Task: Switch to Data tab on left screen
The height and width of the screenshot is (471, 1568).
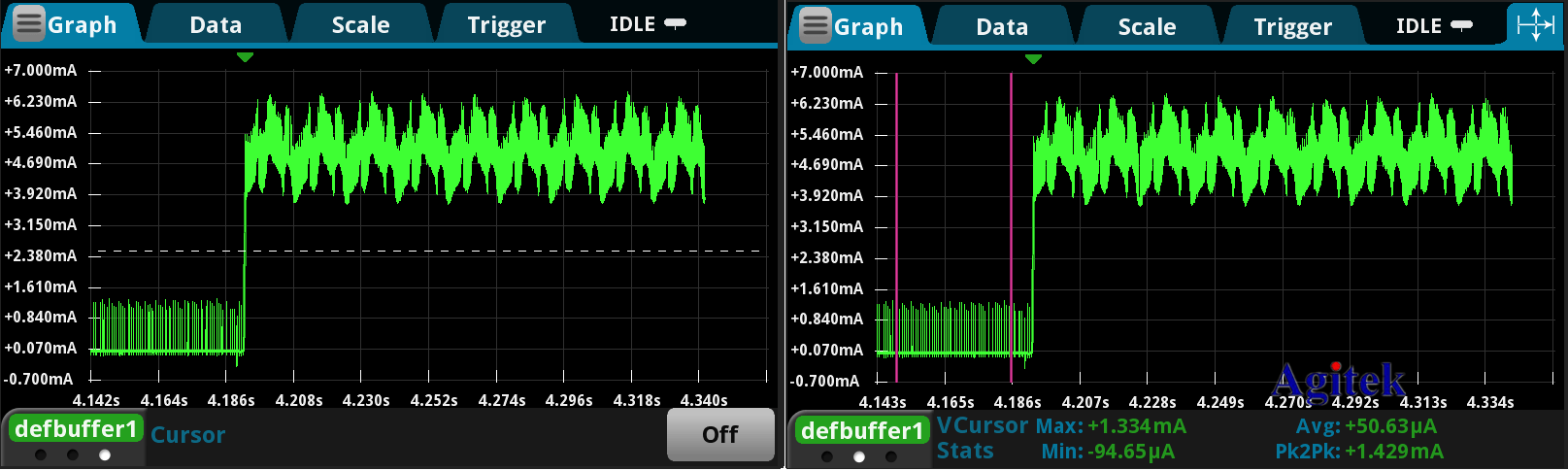Action: pos(216,25)
